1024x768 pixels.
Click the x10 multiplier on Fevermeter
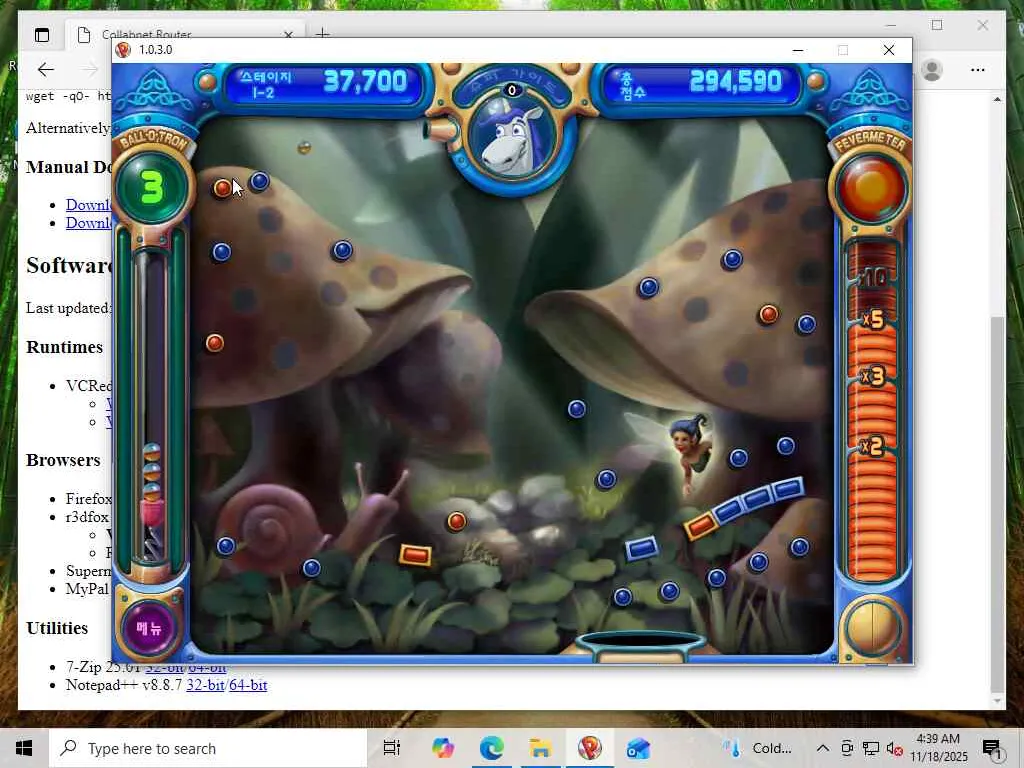click(x=872, y=279)
